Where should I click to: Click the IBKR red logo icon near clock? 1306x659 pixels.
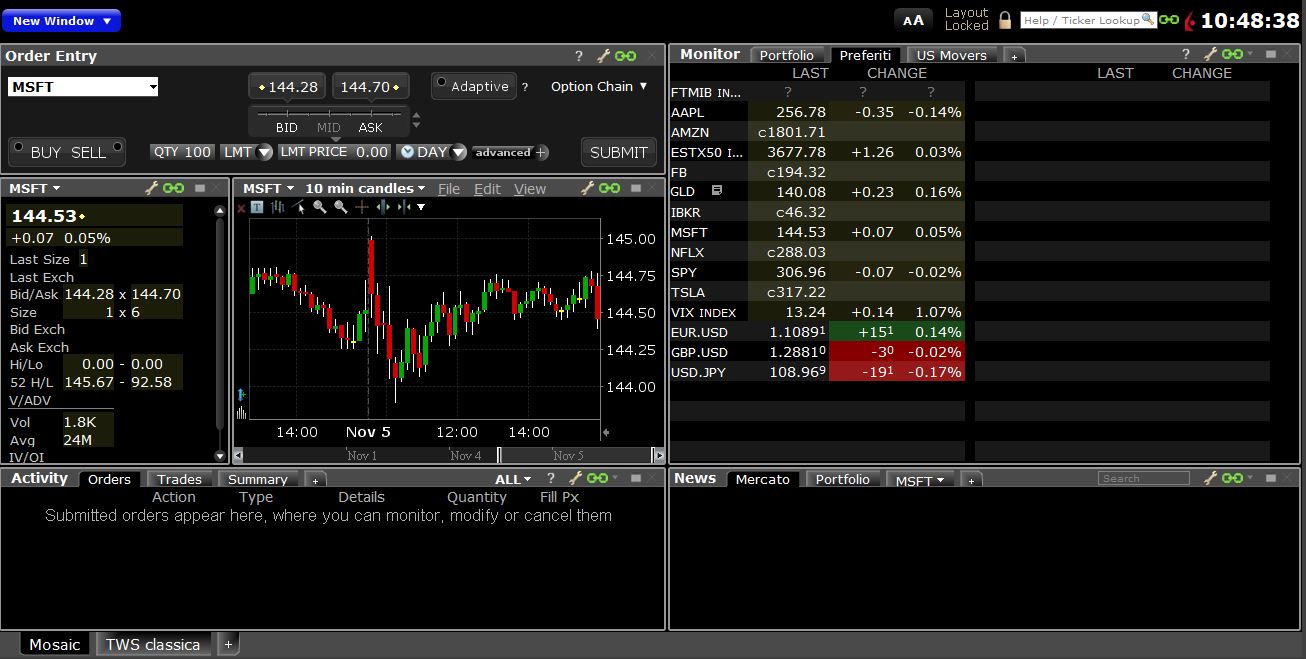click(x=1188, y=20)
